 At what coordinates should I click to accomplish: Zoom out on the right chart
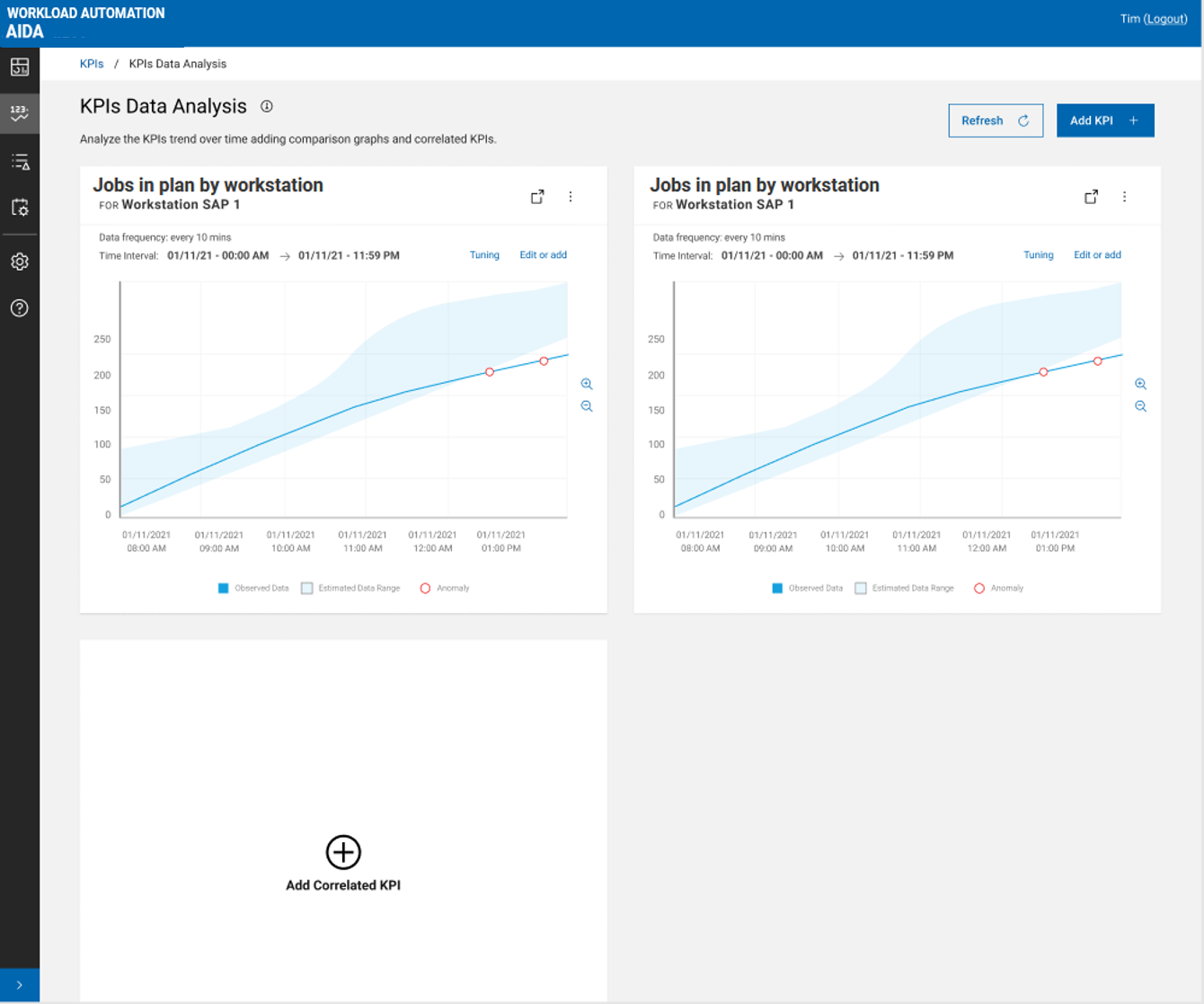(1140, 406)
